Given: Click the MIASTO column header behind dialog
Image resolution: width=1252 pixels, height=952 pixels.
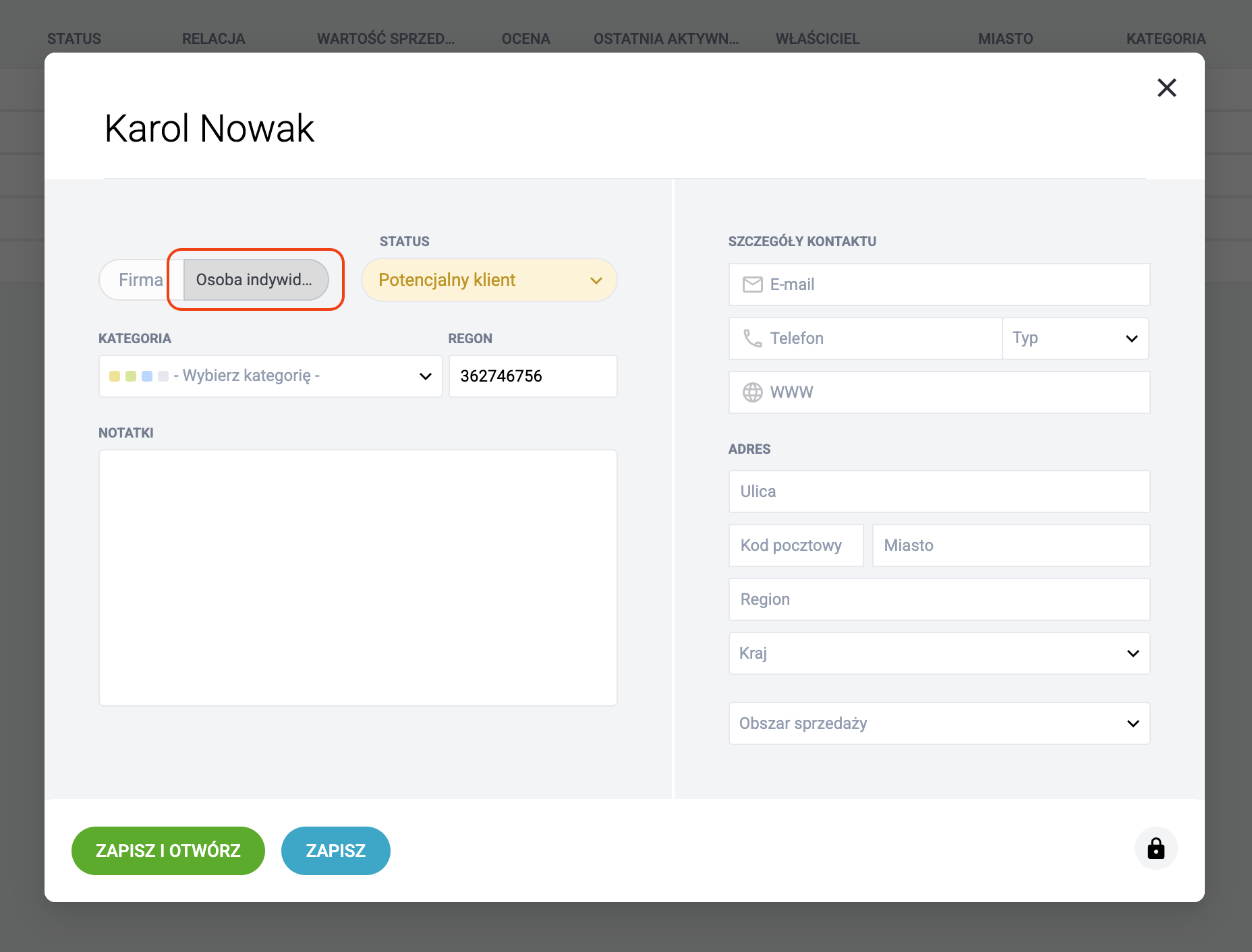Looking at the screenshot, I should 1006,38.
